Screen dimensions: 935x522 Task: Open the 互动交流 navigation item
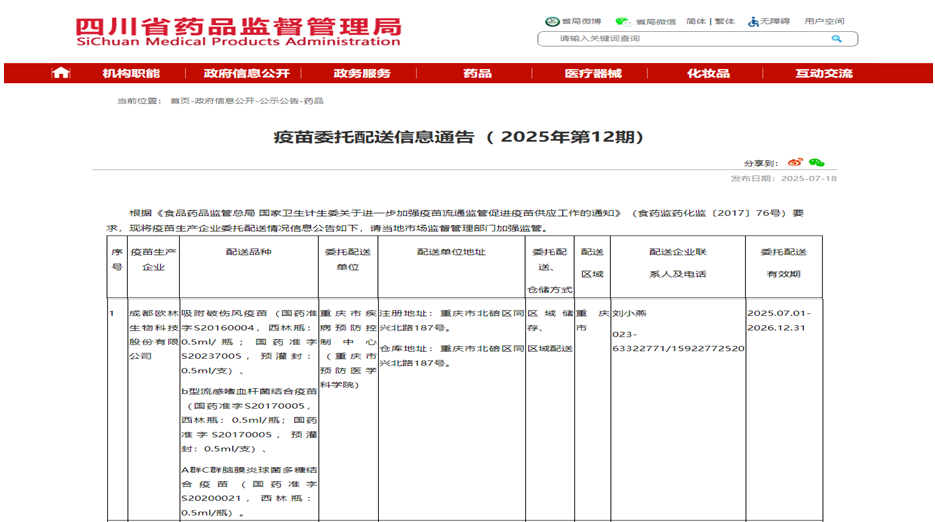point(824,73)
